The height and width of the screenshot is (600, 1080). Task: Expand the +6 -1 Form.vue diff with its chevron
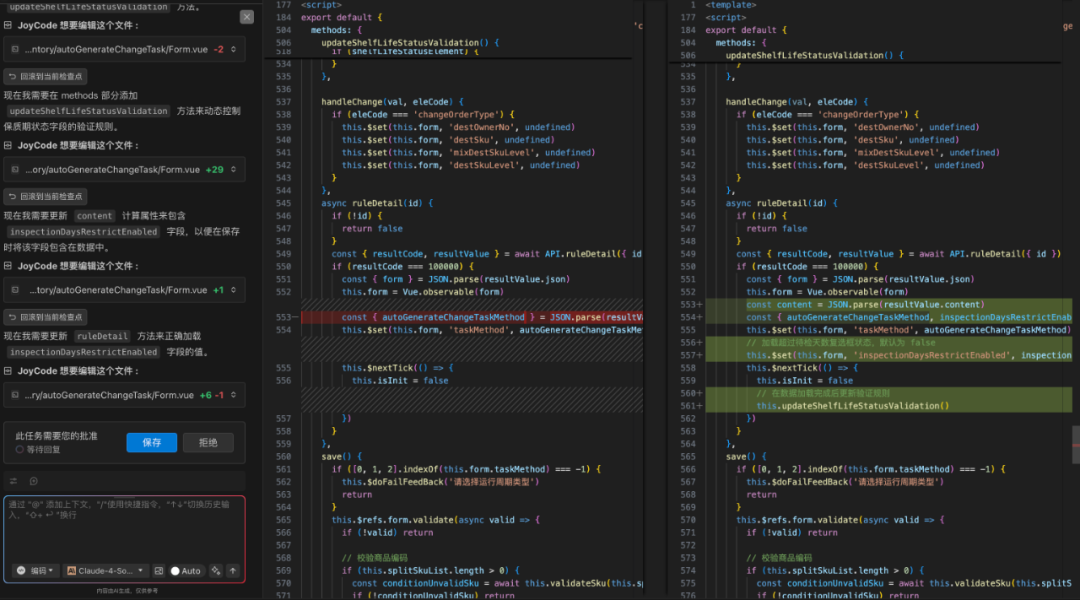[233, 395]
